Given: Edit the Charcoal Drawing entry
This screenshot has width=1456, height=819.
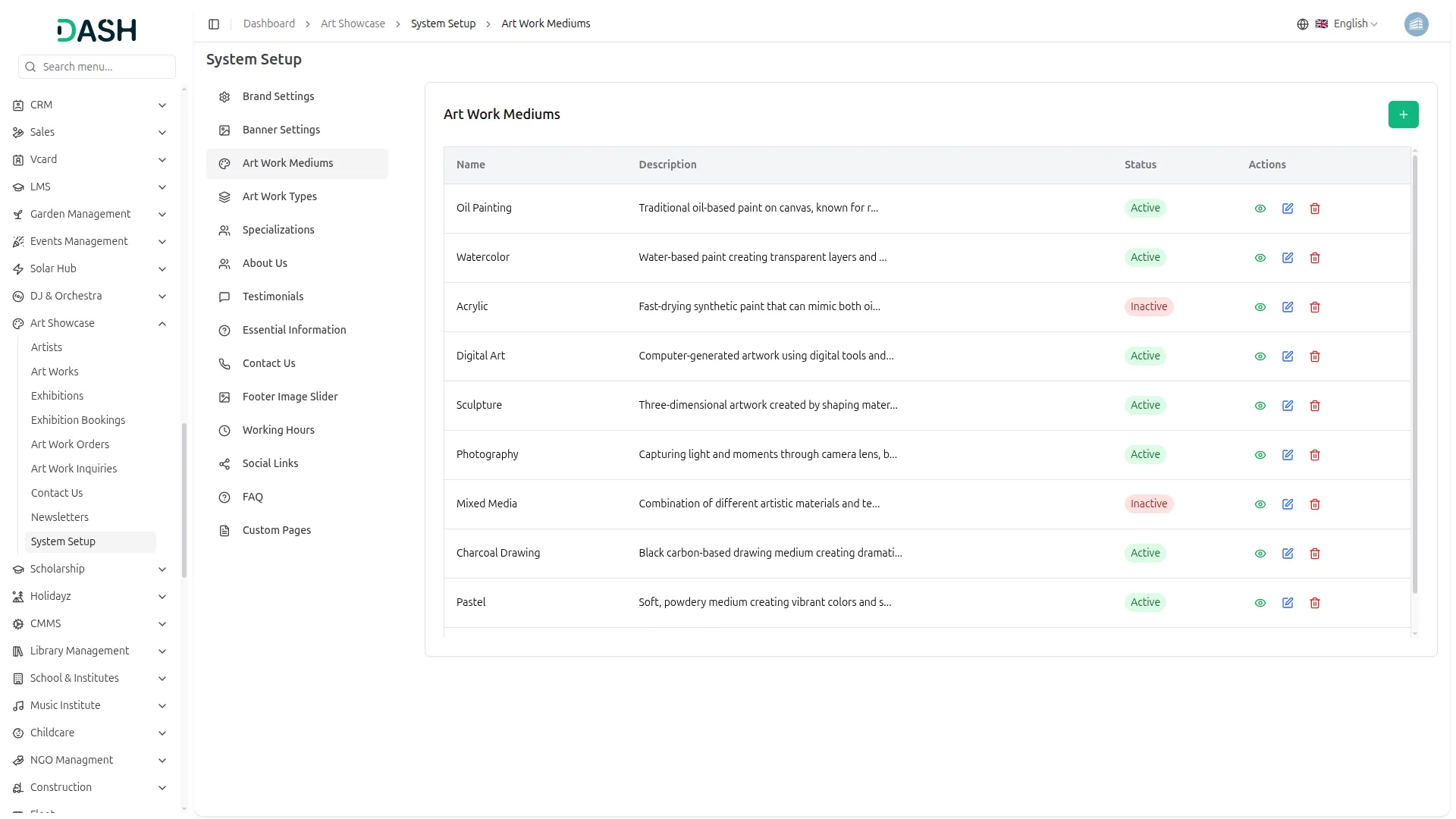Looking at the screenshot, I should [1287, 554].
